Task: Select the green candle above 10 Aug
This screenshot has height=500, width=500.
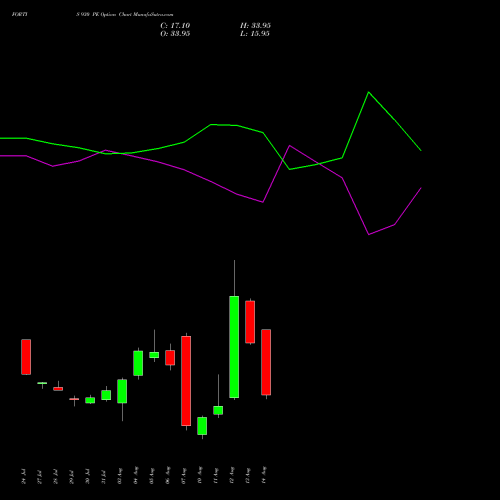Action: (202, 426)
